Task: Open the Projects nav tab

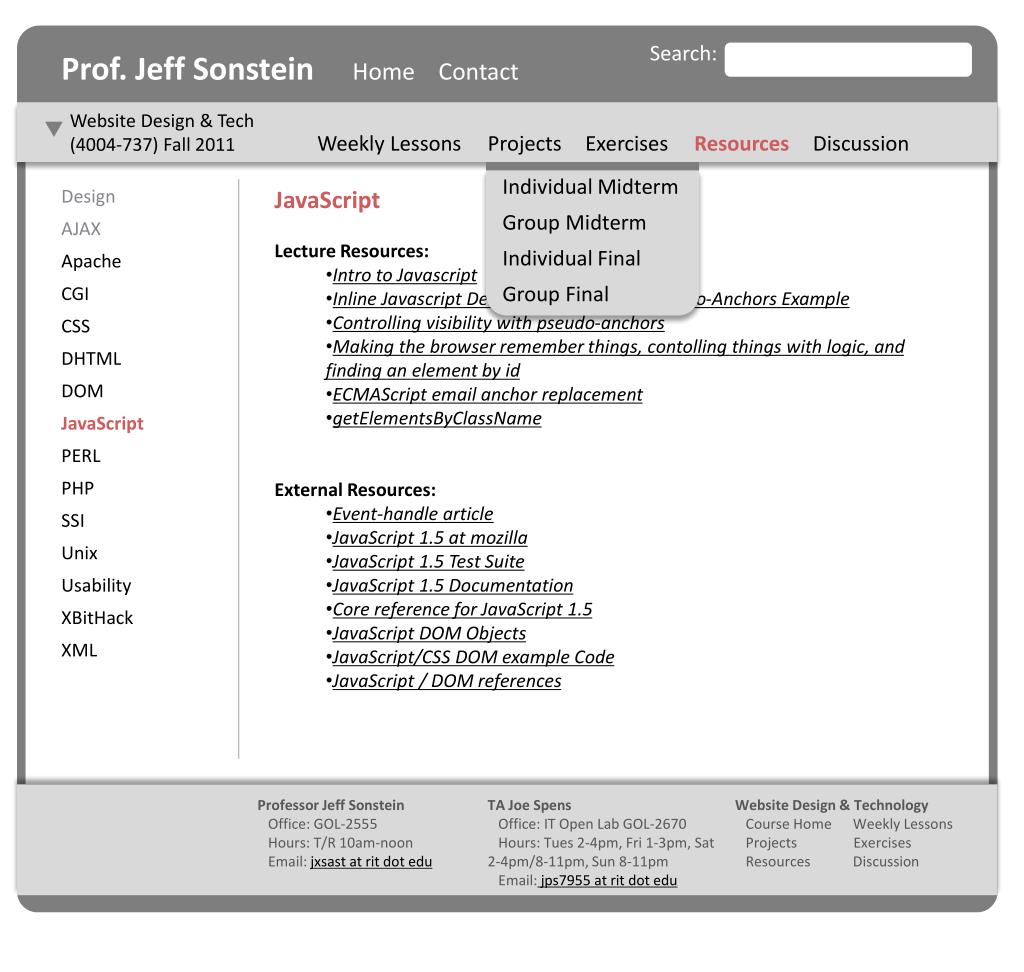Action: (x=524, y=144)
